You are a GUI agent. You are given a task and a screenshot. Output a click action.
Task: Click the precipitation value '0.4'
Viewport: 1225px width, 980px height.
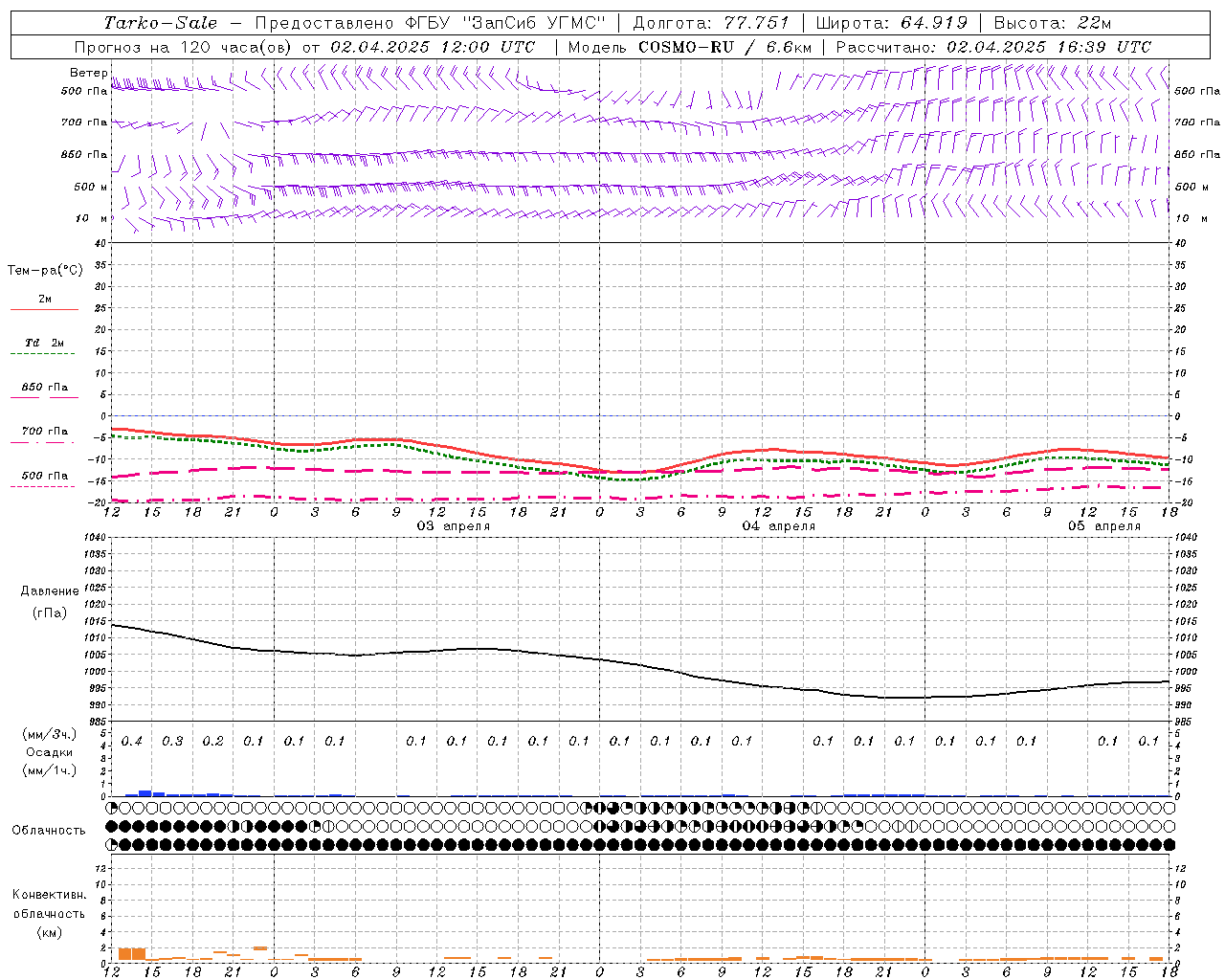tap(132, 742)
